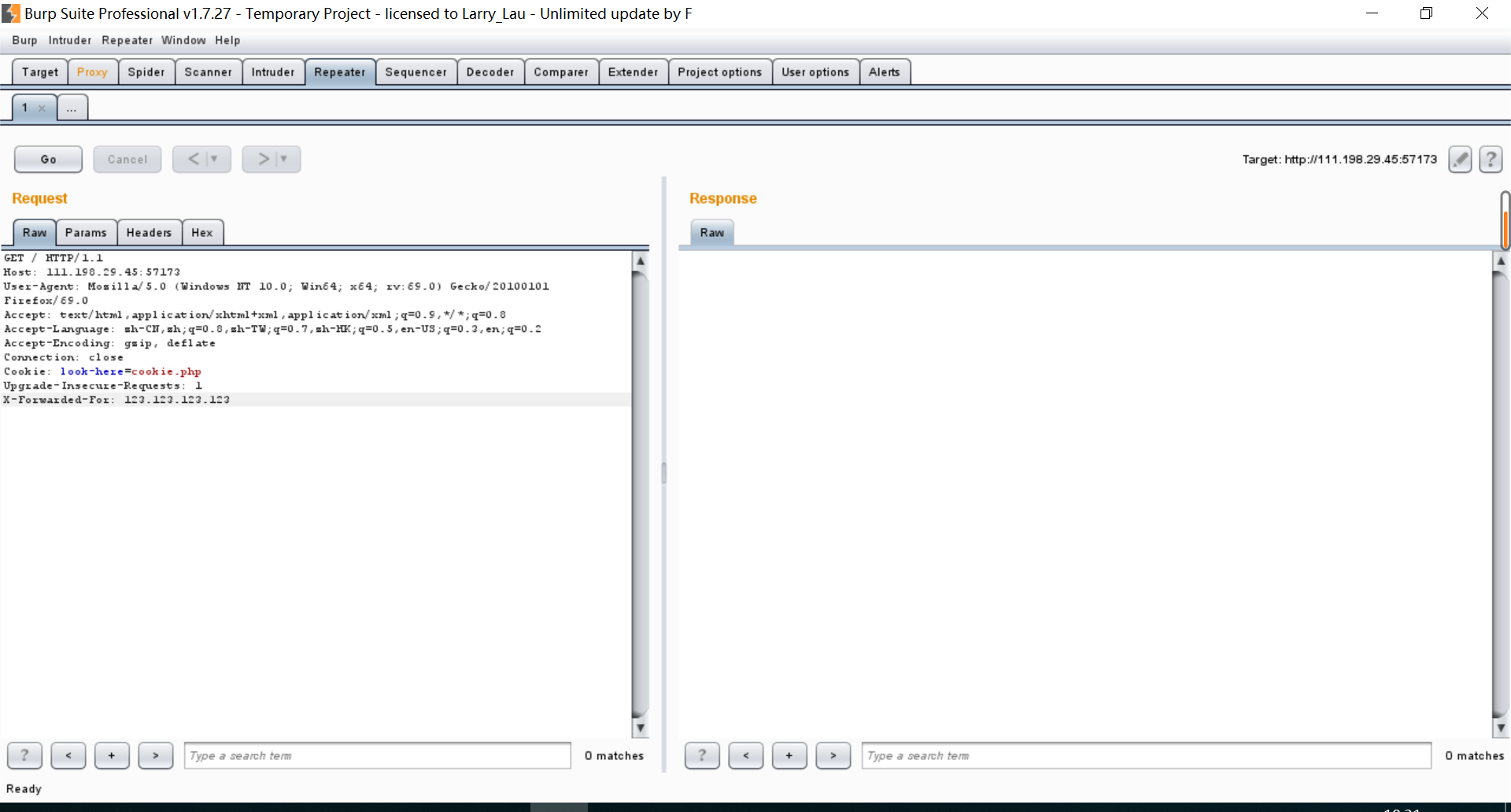
Task: Open the Alerts tab
Action: pyautogui.click(x=885, y=72)
